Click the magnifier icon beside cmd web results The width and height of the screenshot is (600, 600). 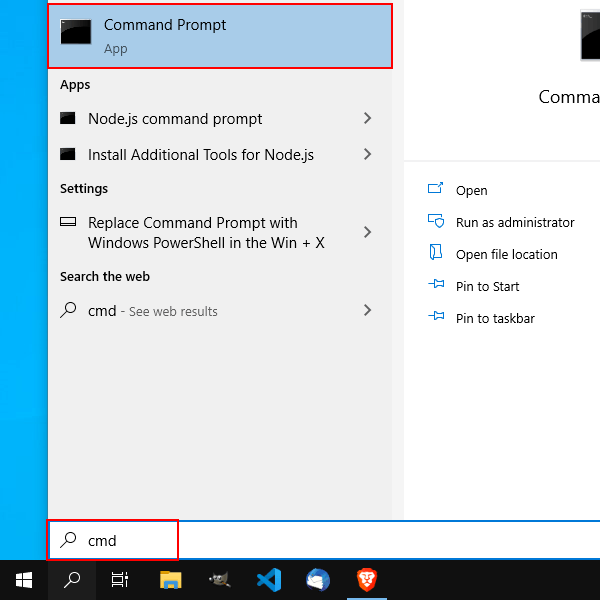(x=68, y=310)
